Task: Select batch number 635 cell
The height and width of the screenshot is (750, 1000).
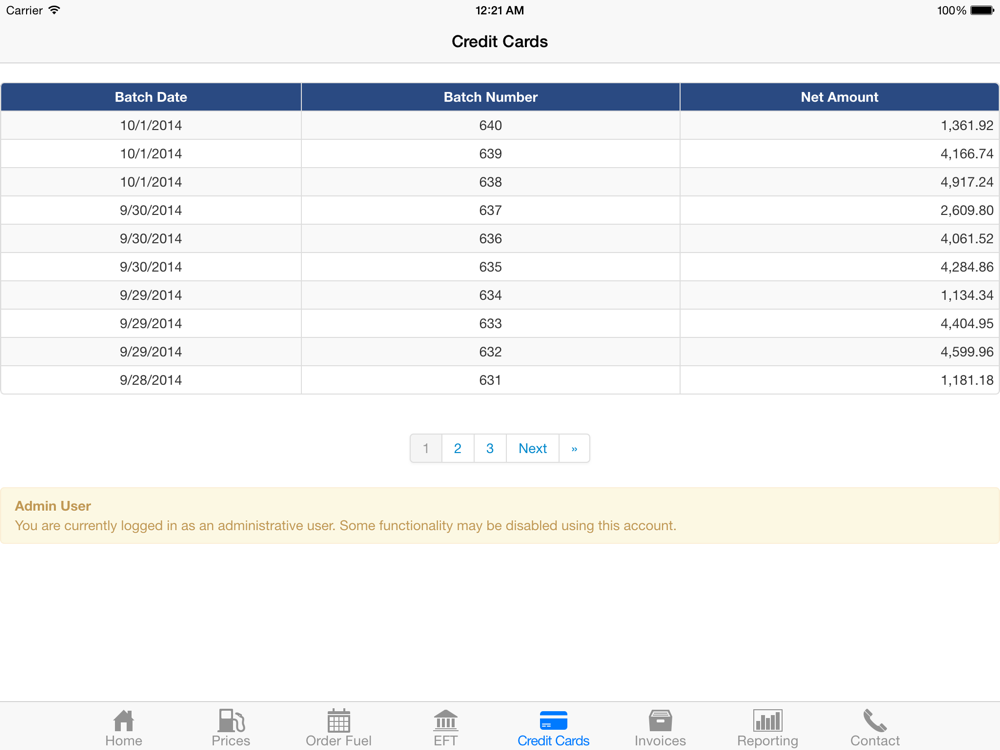Action: coord(490,267)
